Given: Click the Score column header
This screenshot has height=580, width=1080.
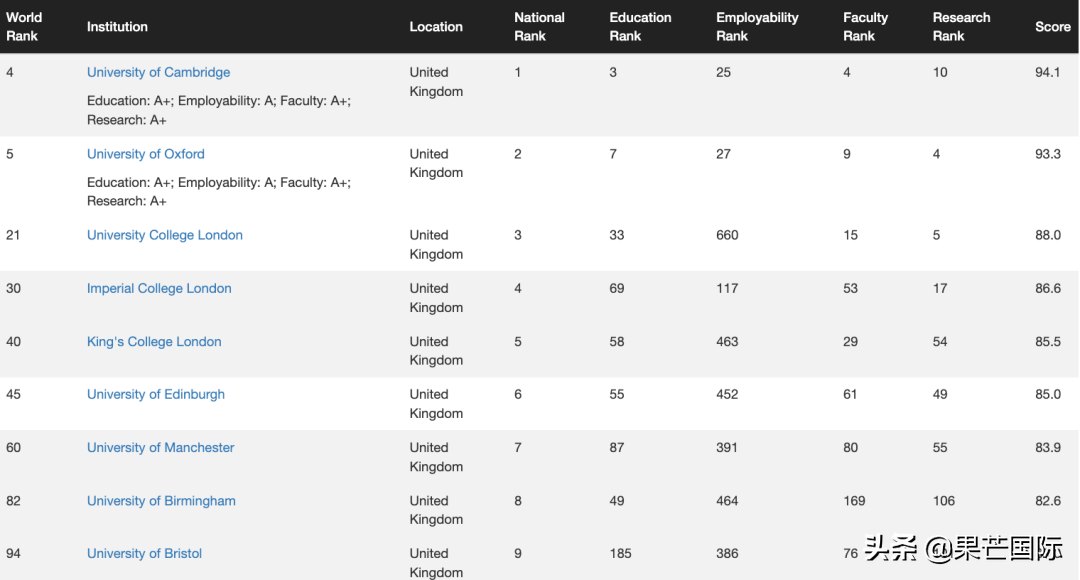Looking at the screenshot, I should click(1052, 27).
